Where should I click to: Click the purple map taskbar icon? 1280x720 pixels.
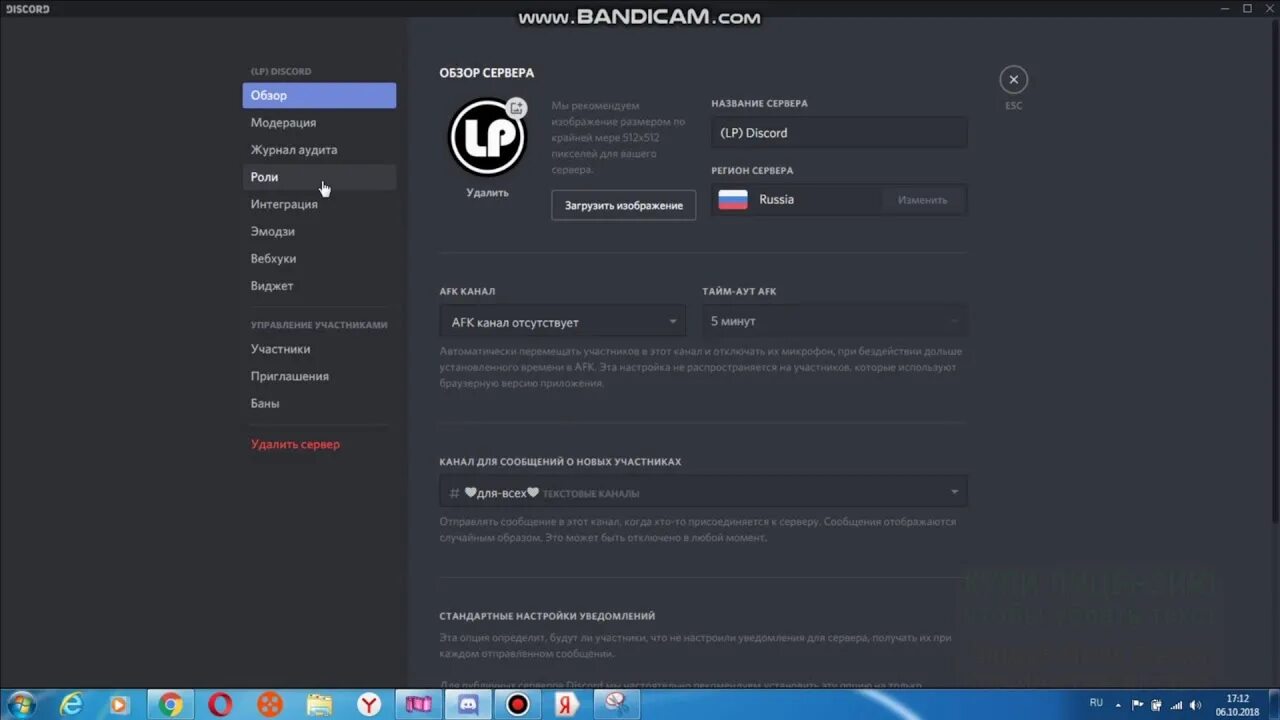point(418,704)
